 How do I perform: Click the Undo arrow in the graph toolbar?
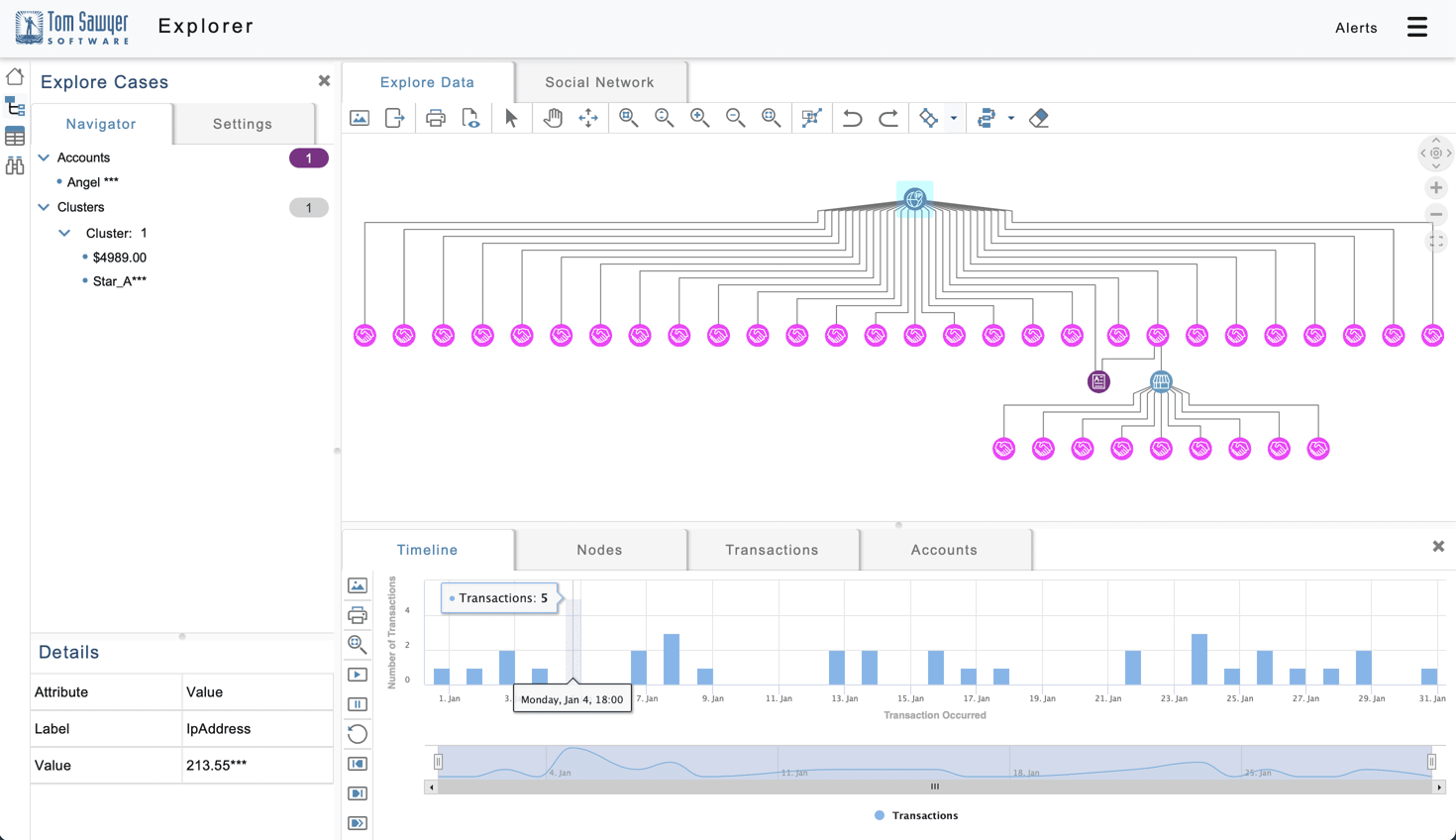tap(853, 118)
